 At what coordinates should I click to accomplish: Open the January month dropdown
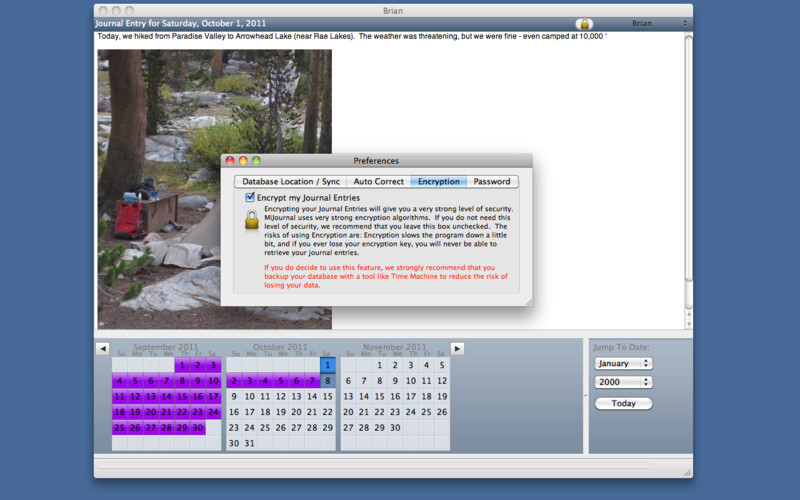pyautogui.click(x=622, y=363)
